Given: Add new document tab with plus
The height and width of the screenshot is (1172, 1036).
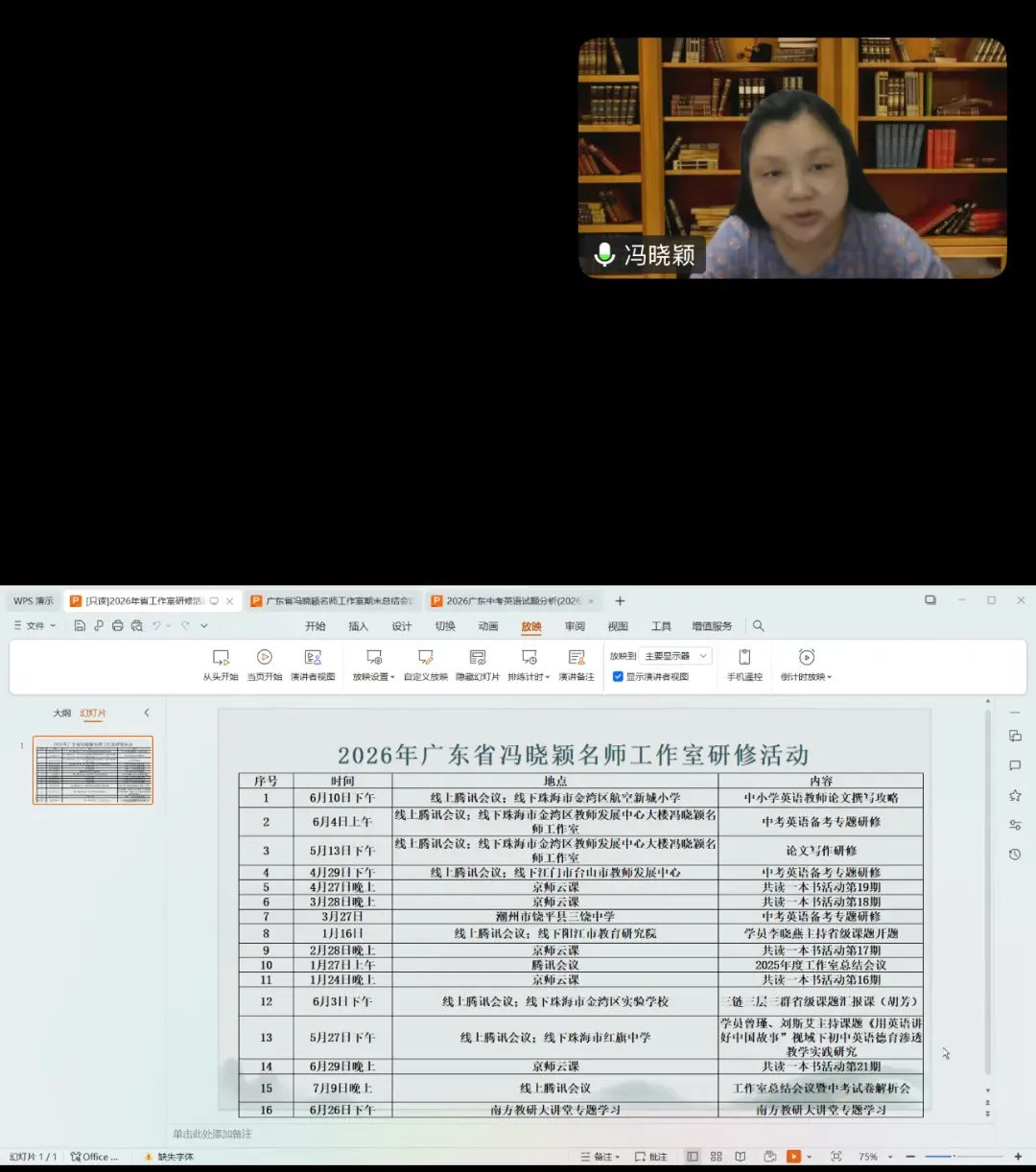Looking at the screenshot, I should 620,601.
